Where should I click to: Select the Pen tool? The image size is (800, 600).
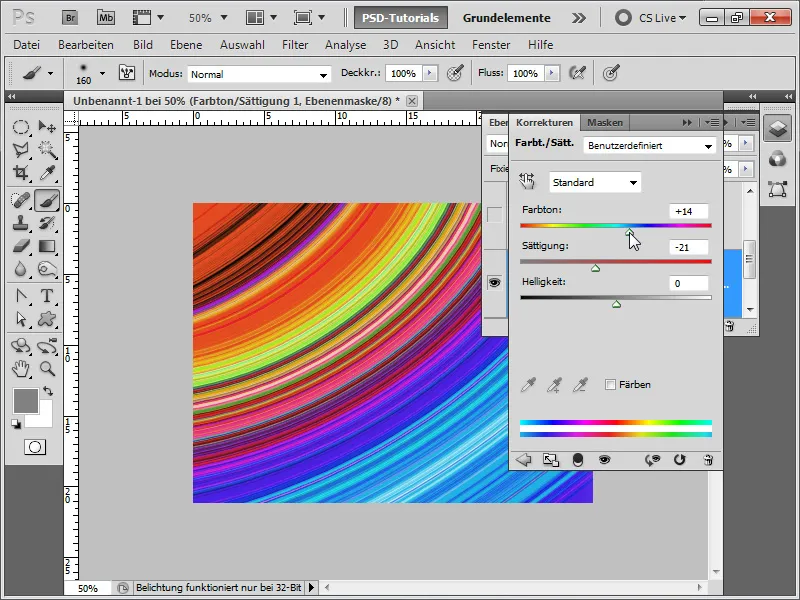pos(20,296)
